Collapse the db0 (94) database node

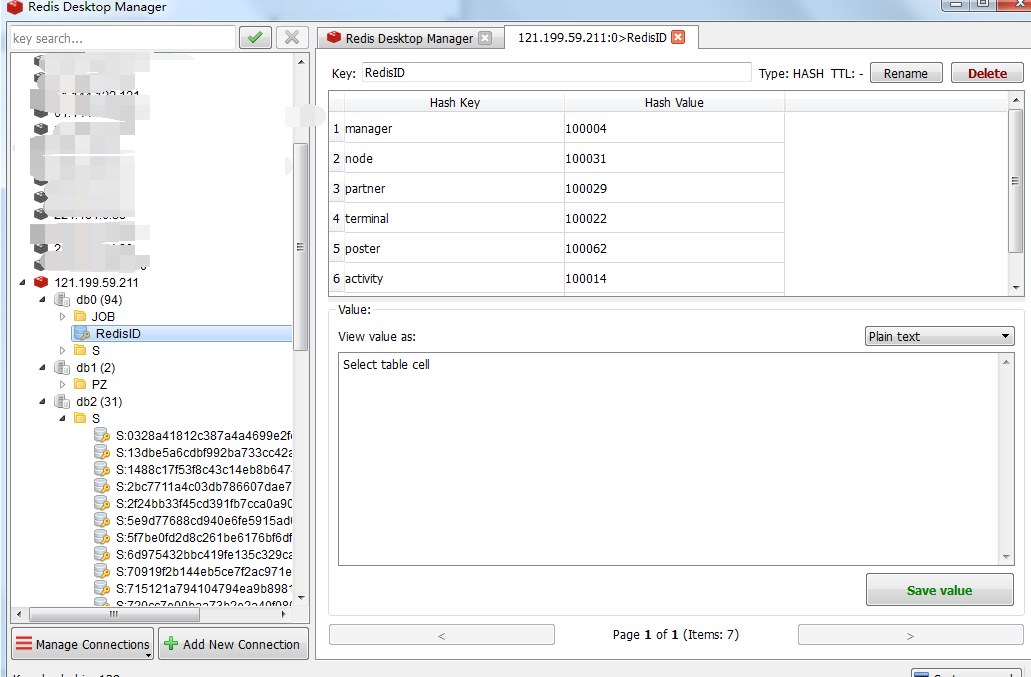click(x=43, y=300)
